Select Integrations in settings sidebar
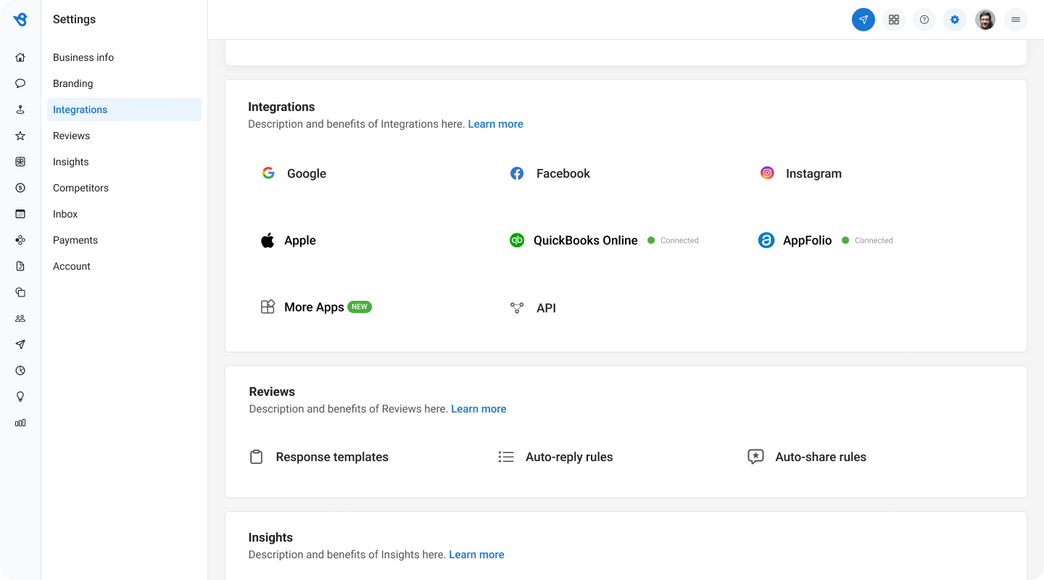 pyautogui.click(x=125, y=109)
